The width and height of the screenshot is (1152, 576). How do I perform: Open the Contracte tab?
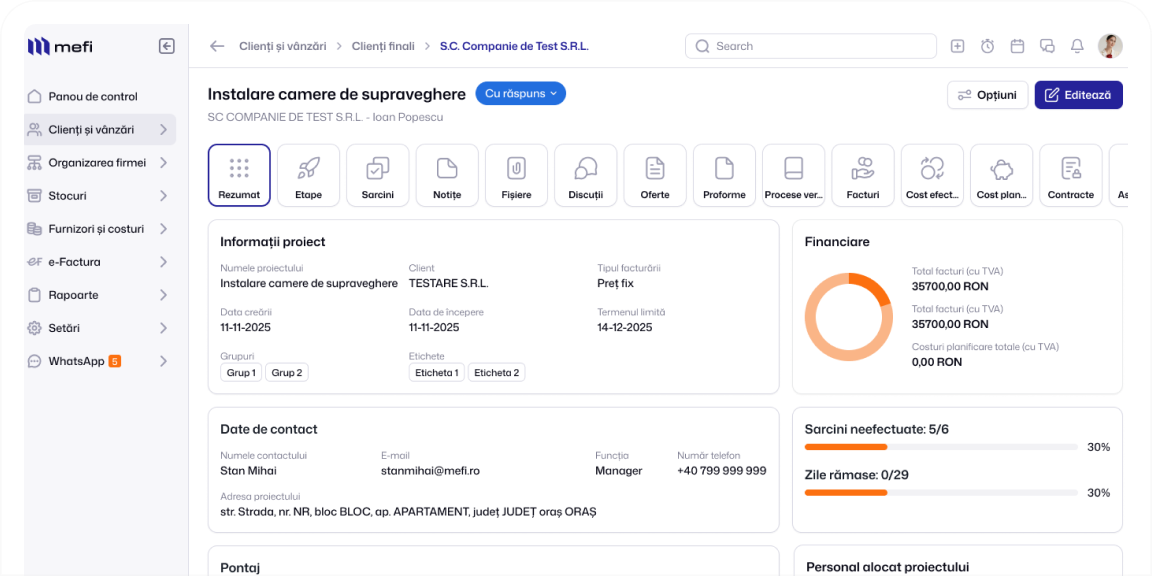[x=1070, y=176]
